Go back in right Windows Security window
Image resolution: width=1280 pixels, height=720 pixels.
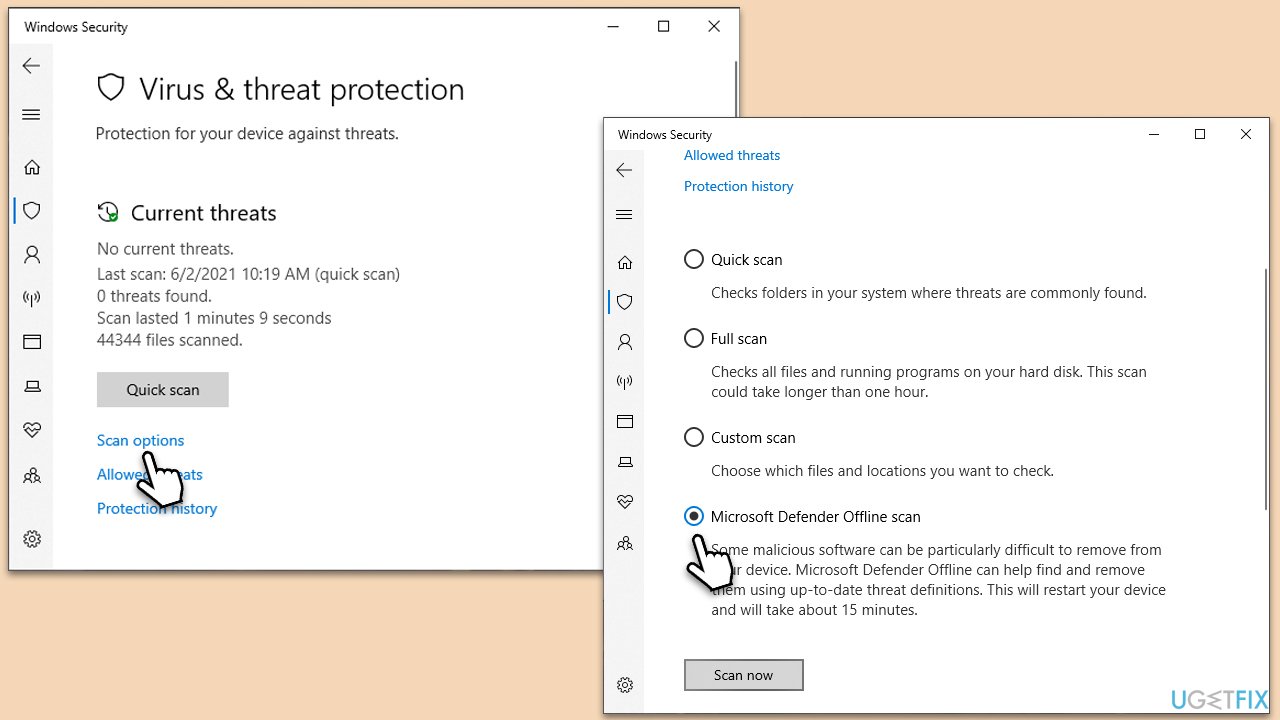624,170
